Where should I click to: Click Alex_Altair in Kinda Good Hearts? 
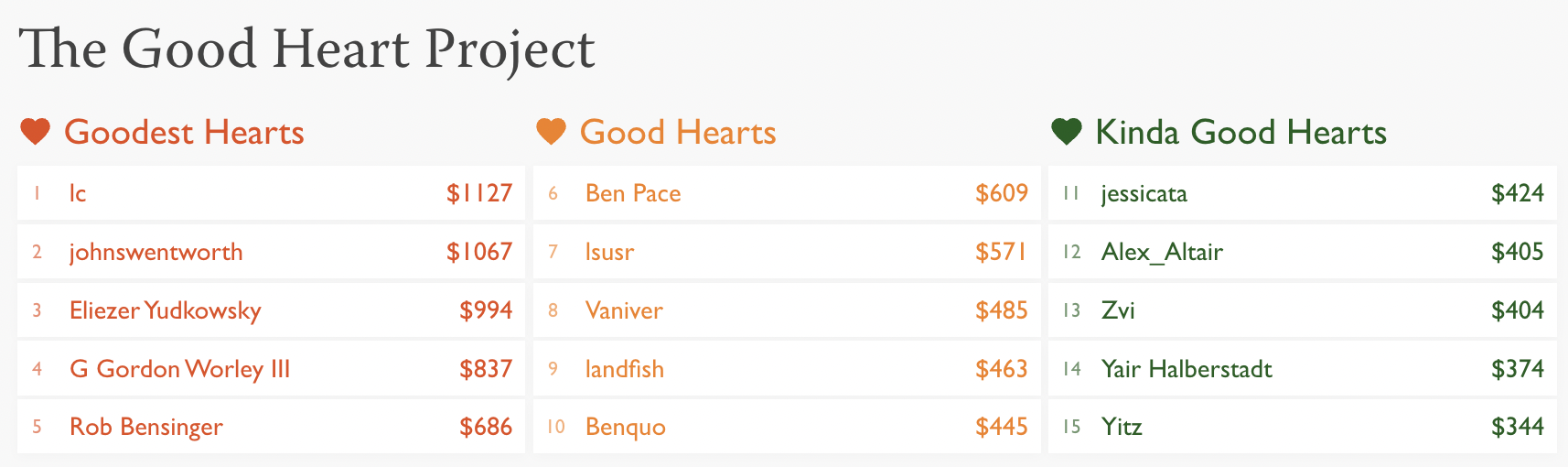click(1162, 252)
